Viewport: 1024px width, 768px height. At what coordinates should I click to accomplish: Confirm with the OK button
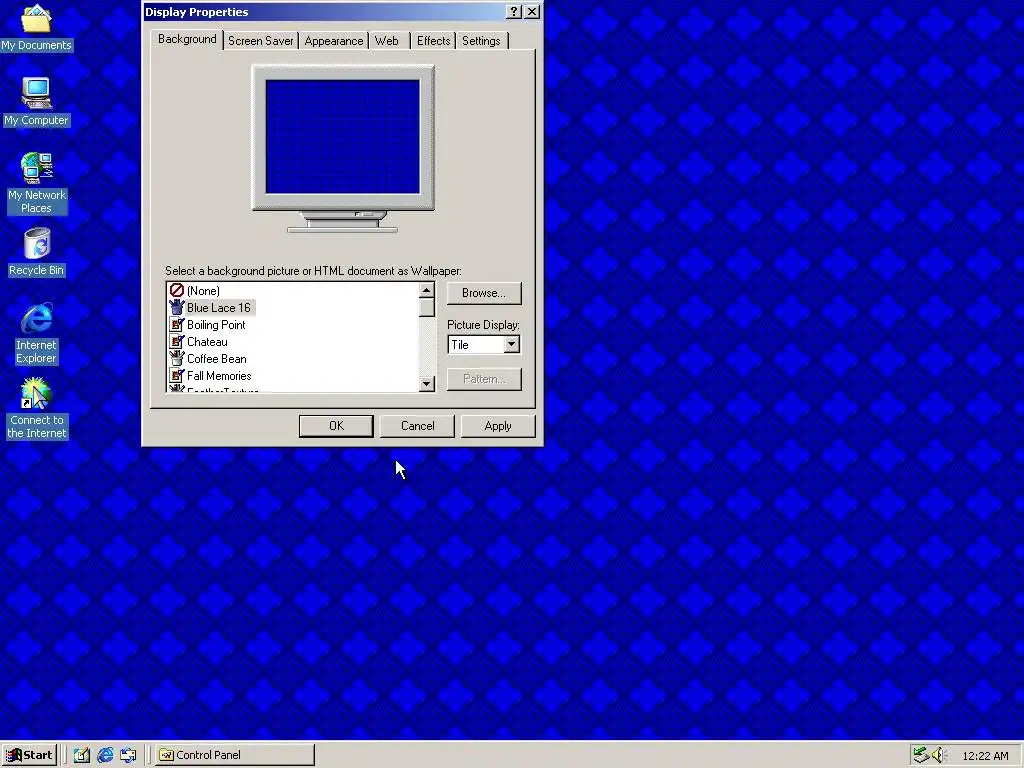pos(336,426)
